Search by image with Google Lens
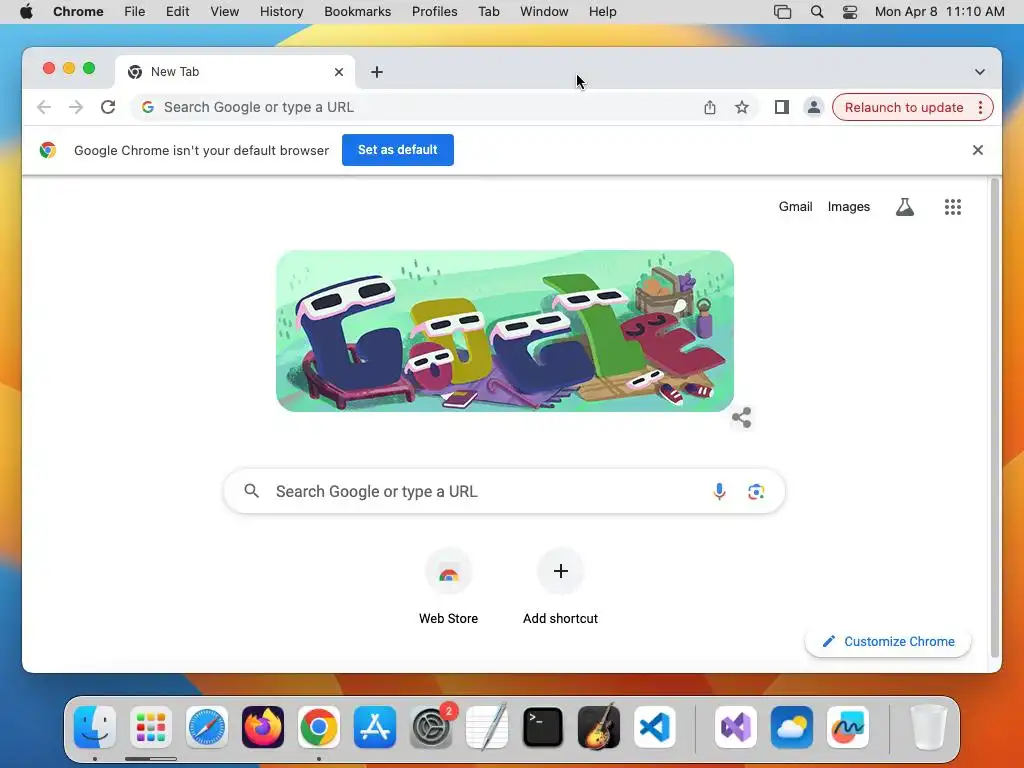Viewport: 1024px width, 768px height. click(756, 491)
